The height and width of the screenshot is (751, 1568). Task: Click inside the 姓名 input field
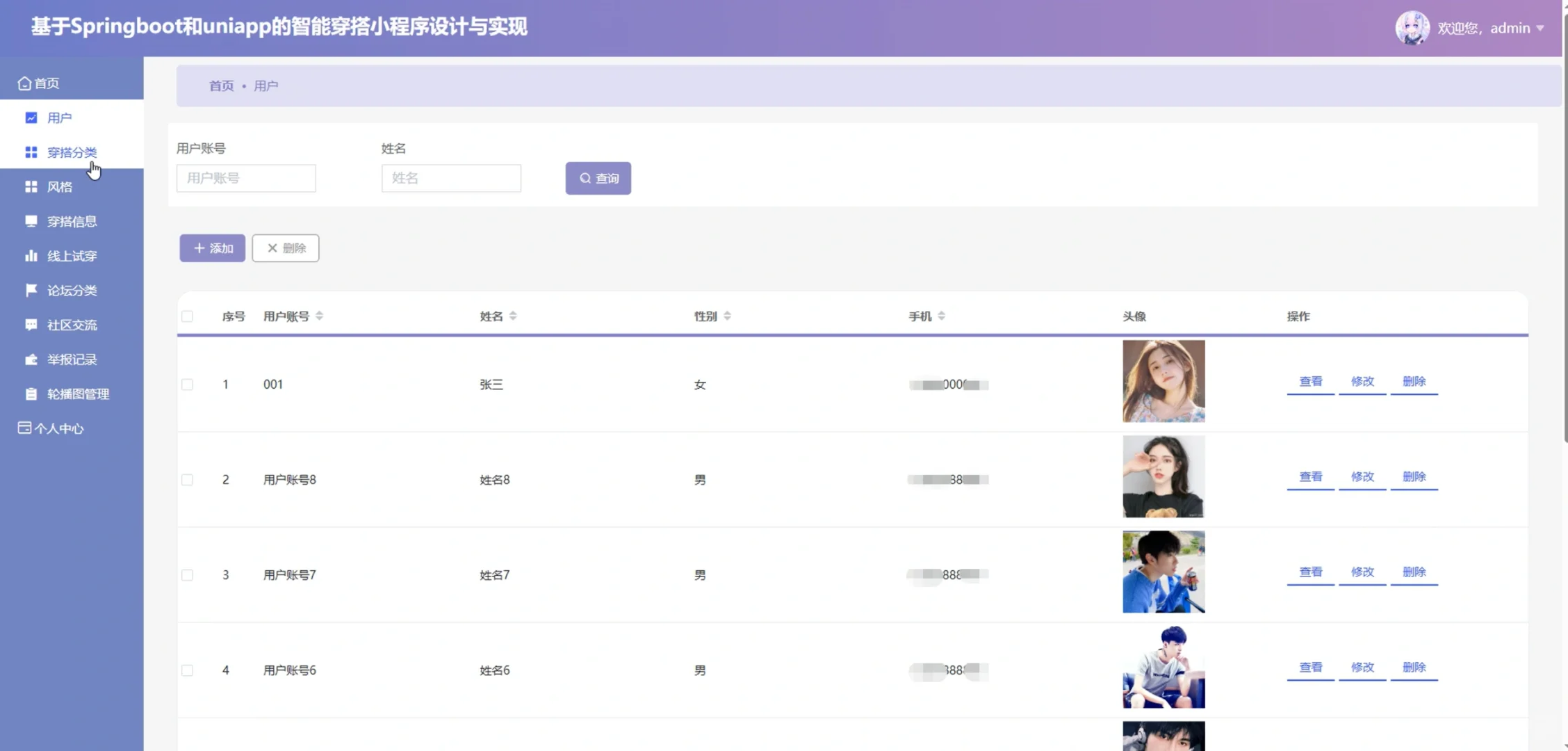450,178
